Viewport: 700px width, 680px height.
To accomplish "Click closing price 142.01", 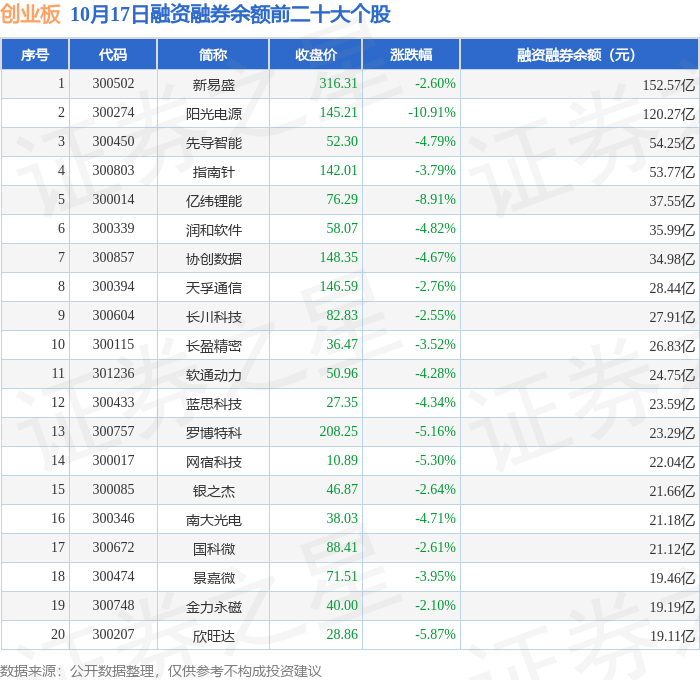I will click(x=338, y=170).
